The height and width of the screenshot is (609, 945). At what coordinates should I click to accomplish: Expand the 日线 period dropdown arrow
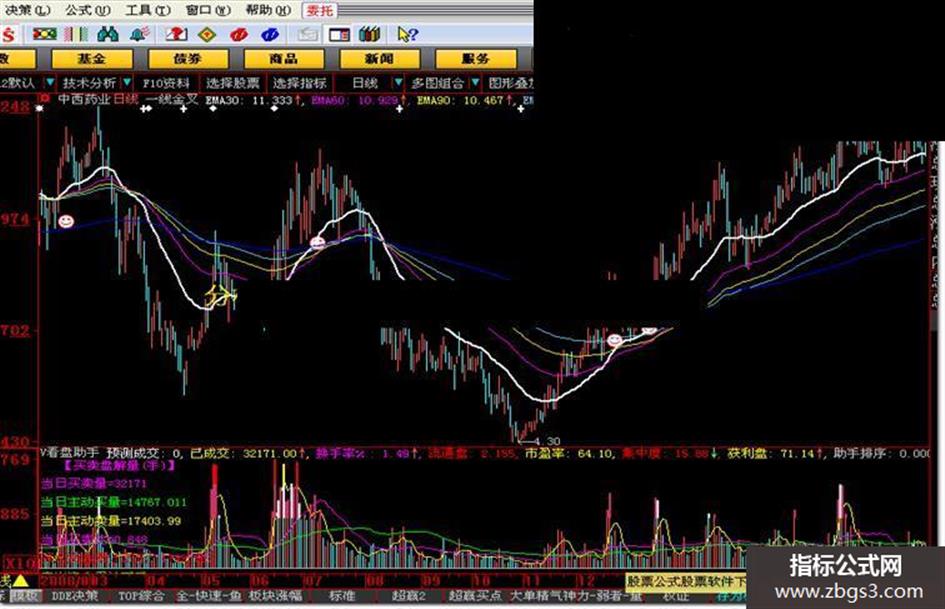(398, 82)
